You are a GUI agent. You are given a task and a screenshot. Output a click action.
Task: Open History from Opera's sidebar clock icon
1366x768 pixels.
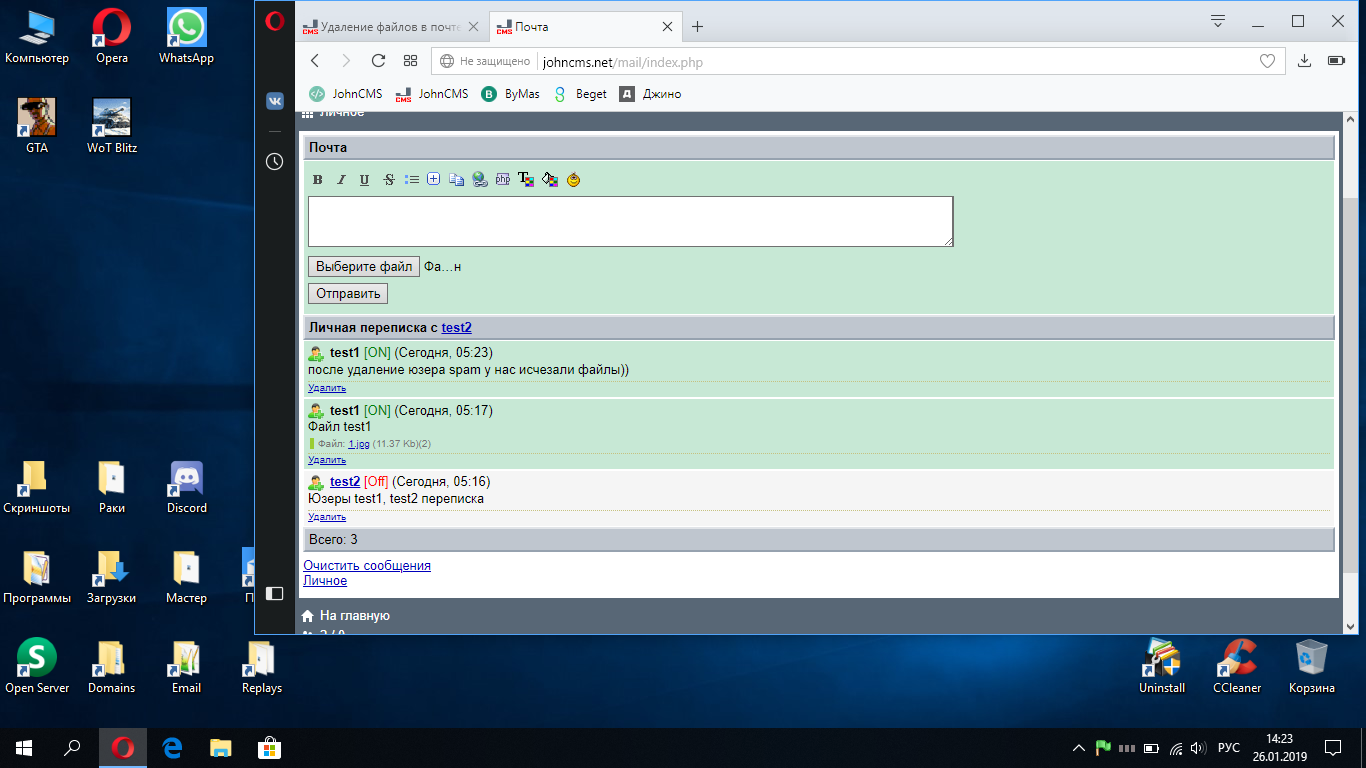pos(275,161)
